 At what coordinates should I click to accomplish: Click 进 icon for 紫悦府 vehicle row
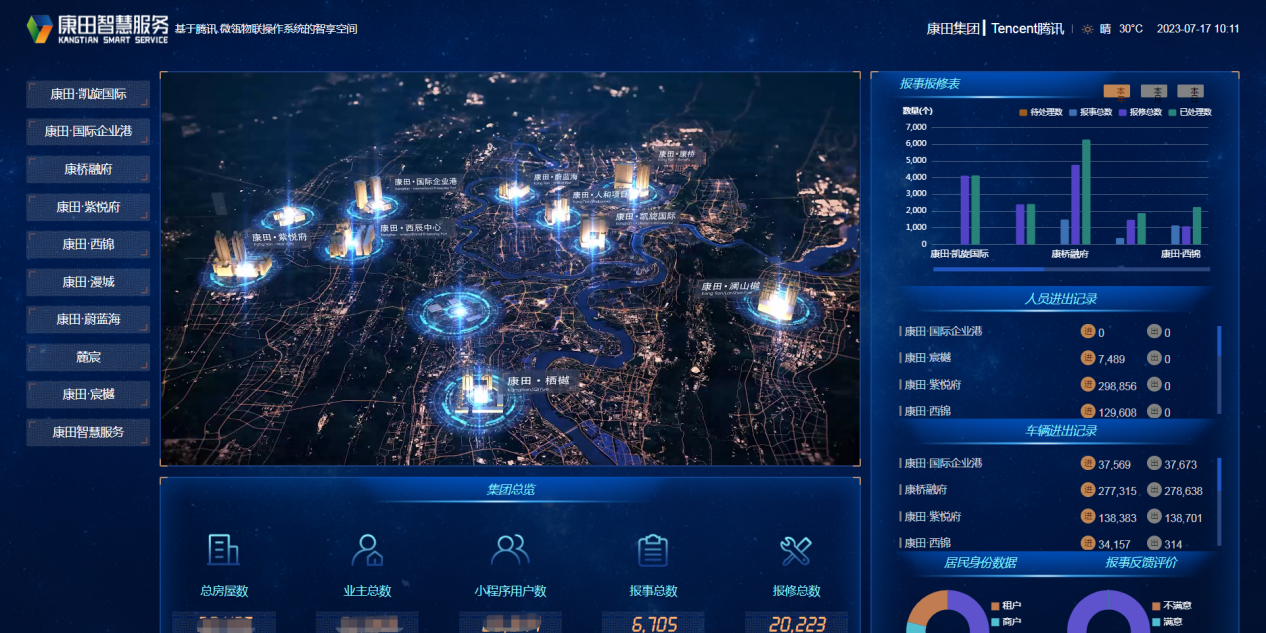[1088, 517]
